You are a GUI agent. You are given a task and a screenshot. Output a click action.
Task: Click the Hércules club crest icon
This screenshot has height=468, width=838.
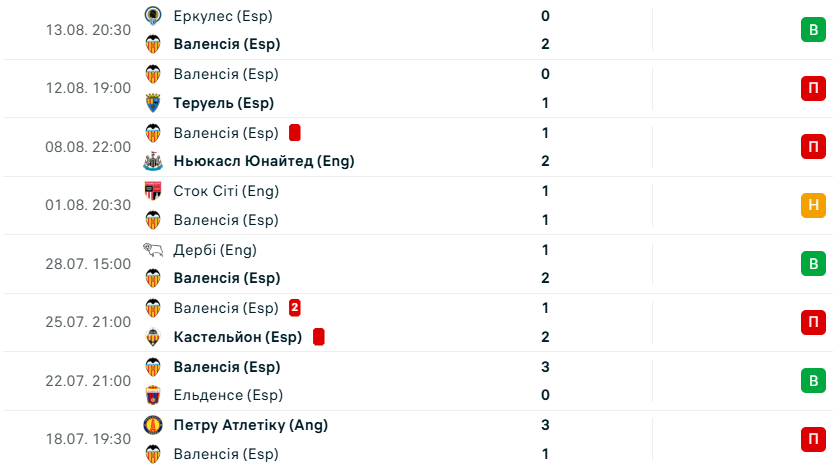(x=153, y=15)
